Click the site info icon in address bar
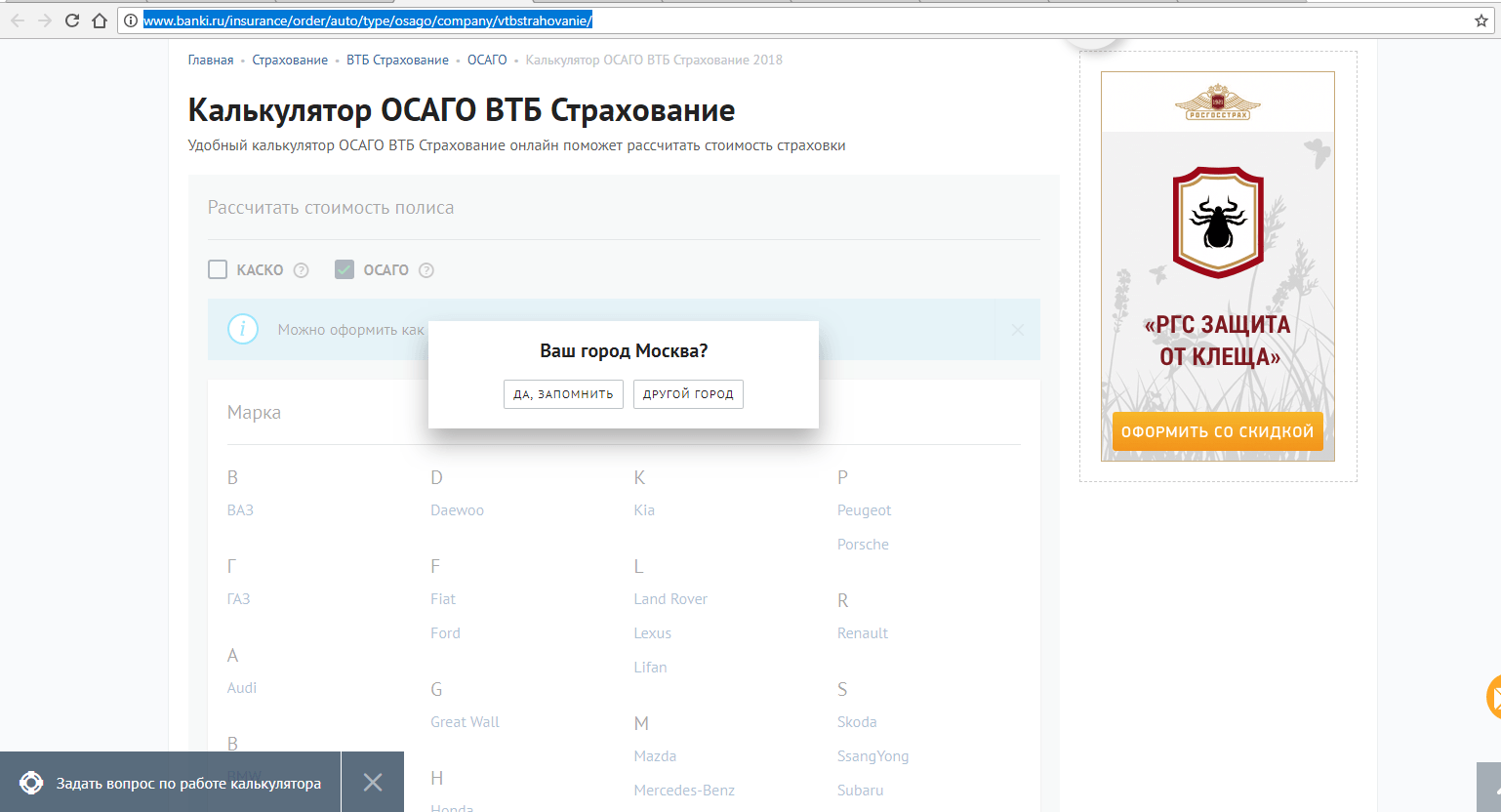This screenshot has height=812, width=1501. (130, 20)
